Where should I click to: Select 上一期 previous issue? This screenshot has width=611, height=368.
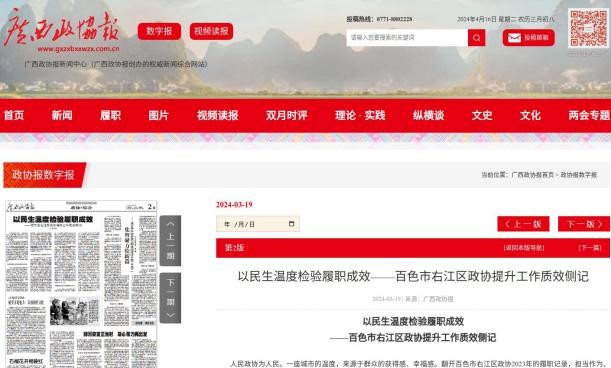pos(170,241)
